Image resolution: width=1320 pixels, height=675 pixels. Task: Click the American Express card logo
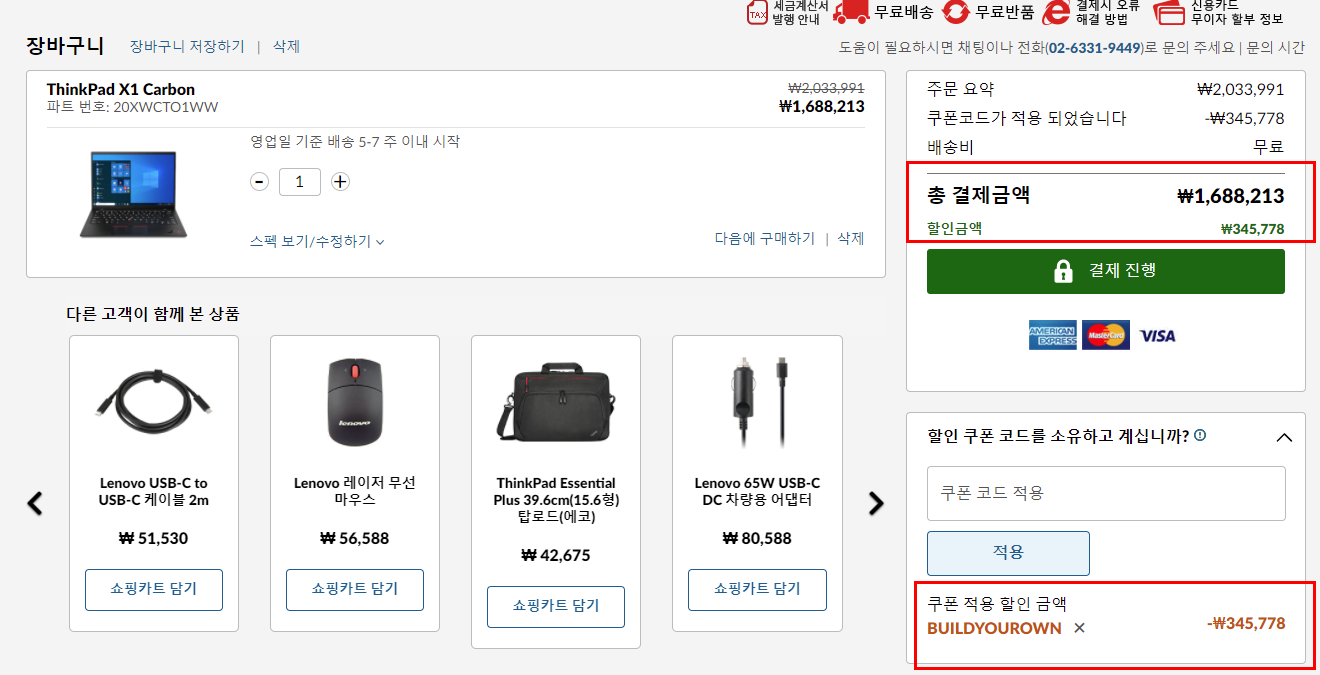tap(1052, 335)
